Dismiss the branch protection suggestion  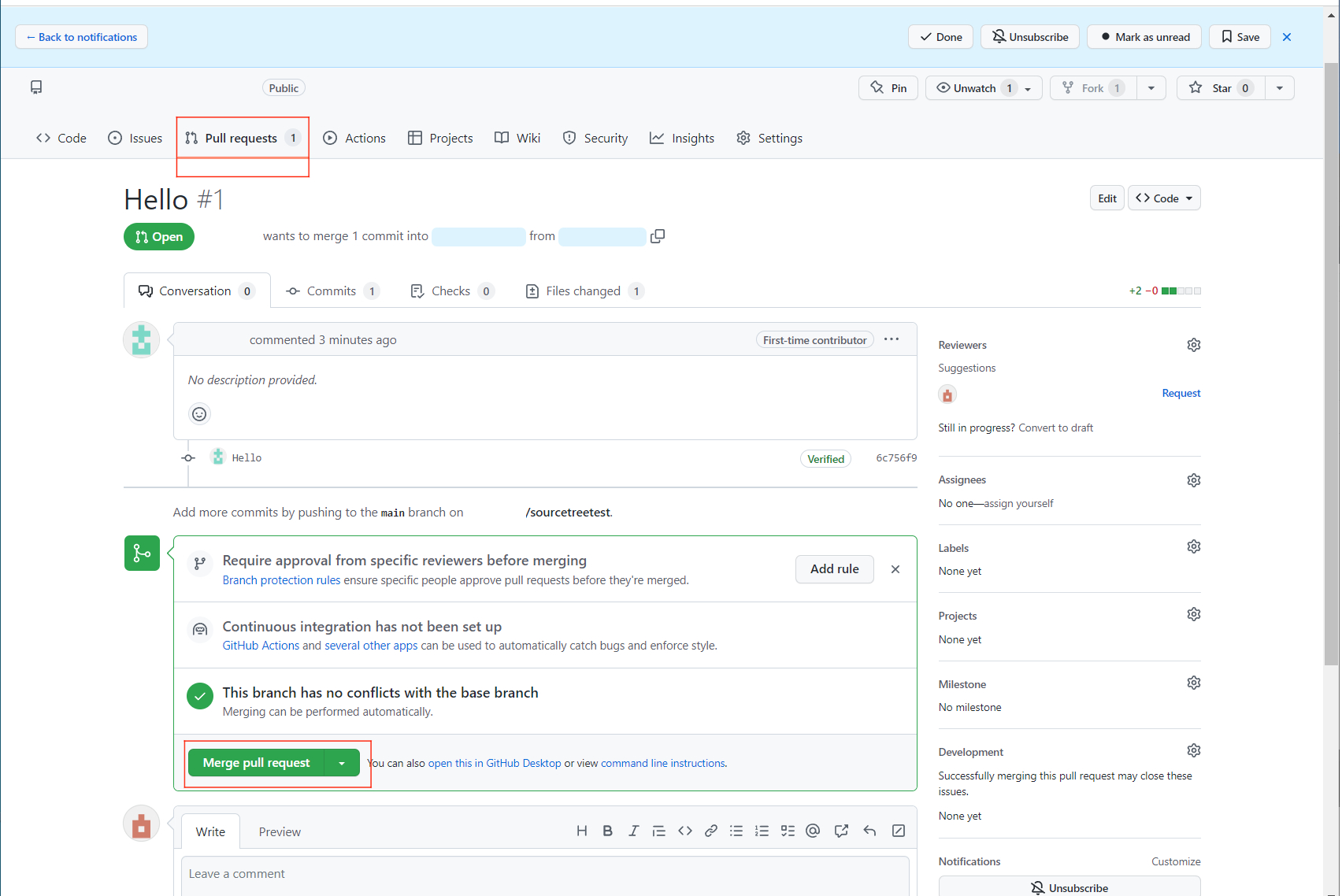click(x=895, y=569)
